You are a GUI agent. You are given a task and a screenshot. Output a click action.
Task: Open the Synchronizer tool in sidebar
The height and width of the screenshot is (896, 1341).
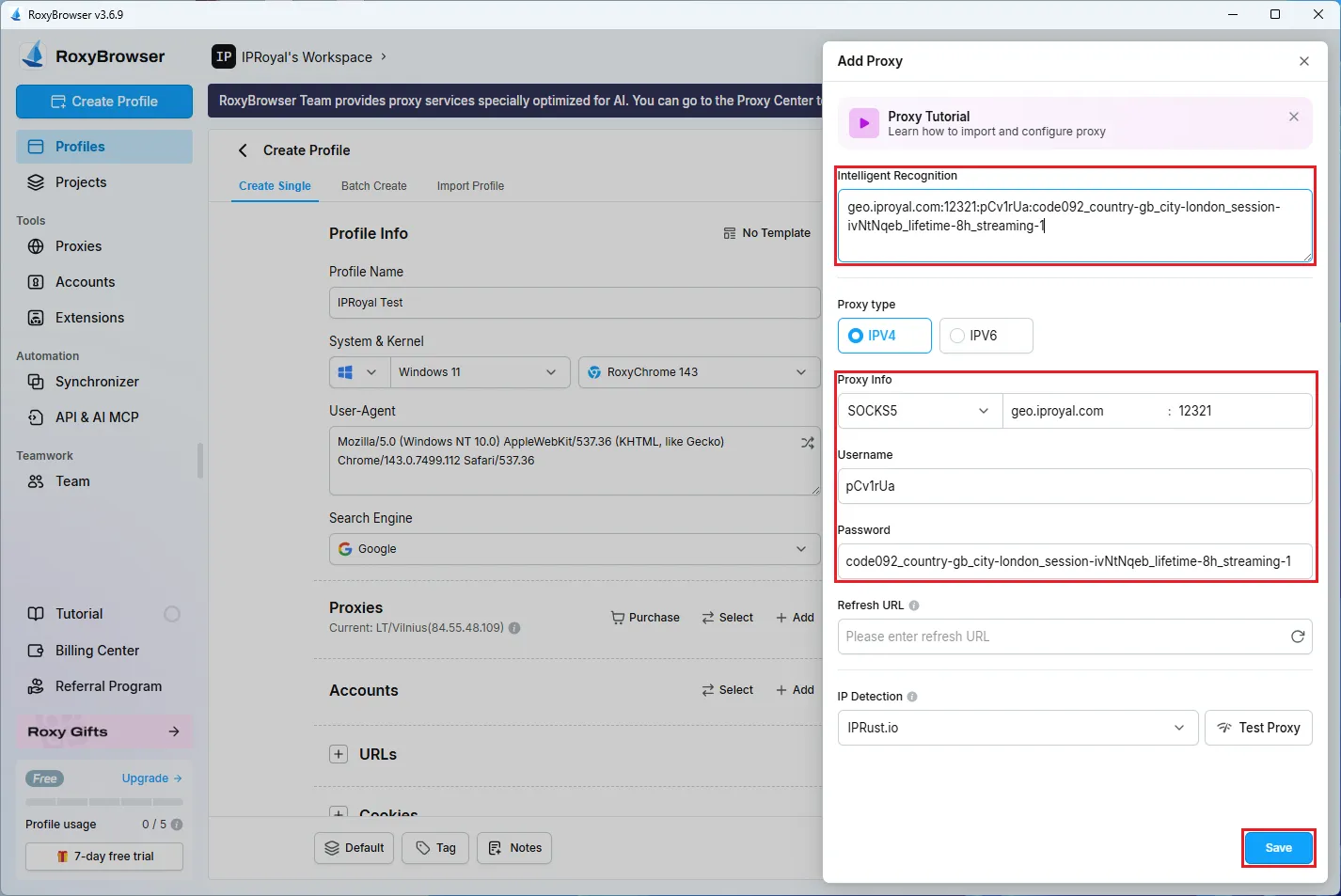click(96, 382)
